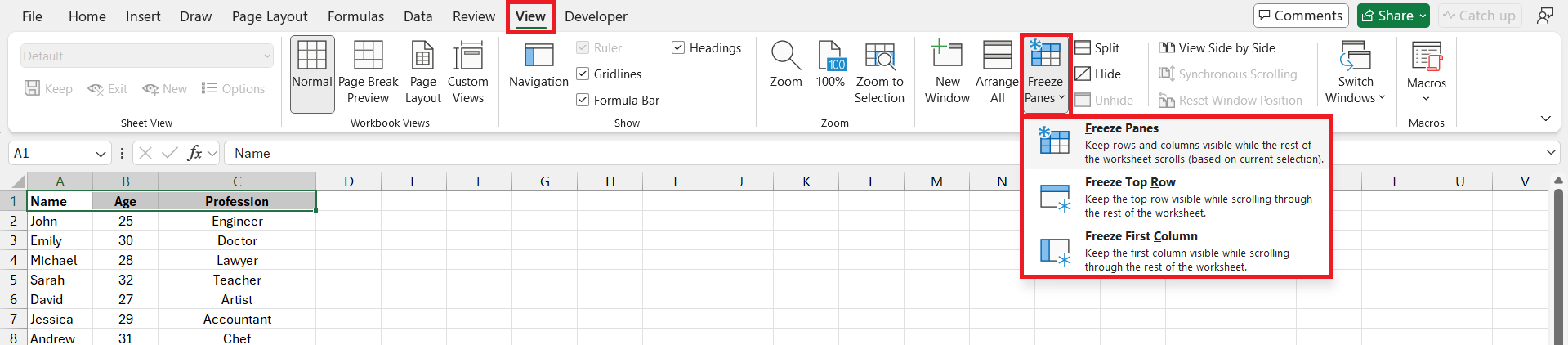Enable View Side by Side
This screenshot has height=345, width=1568.
[1217, 48]
